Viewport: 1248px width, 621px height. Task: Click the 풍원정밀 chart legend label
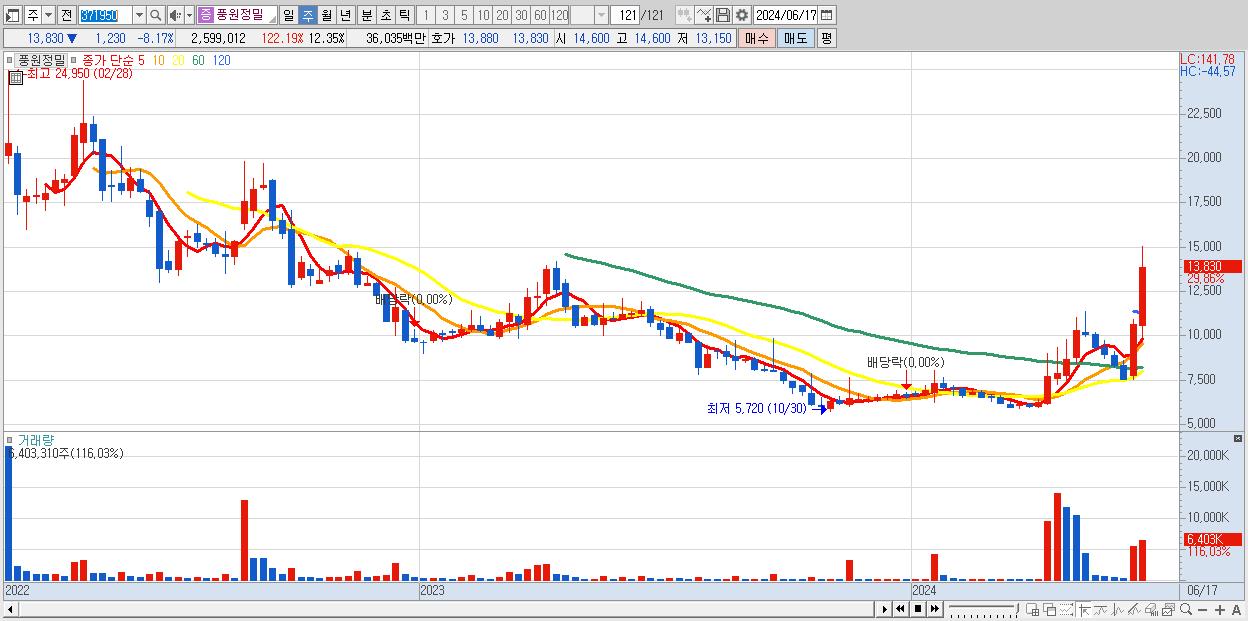(42, 60)
